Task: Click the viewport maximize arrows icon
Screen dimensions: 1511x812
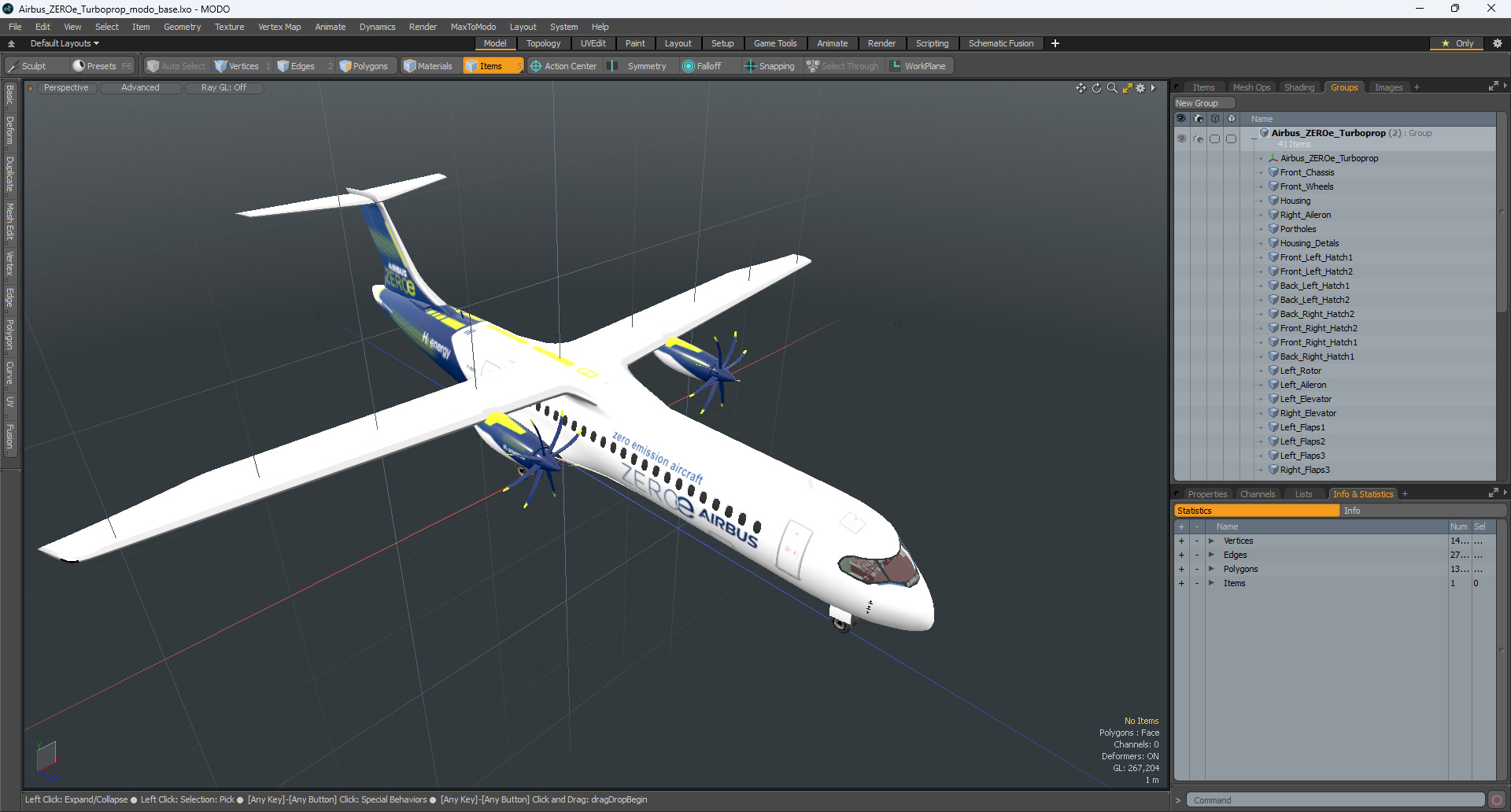Action: (1127, 88)
